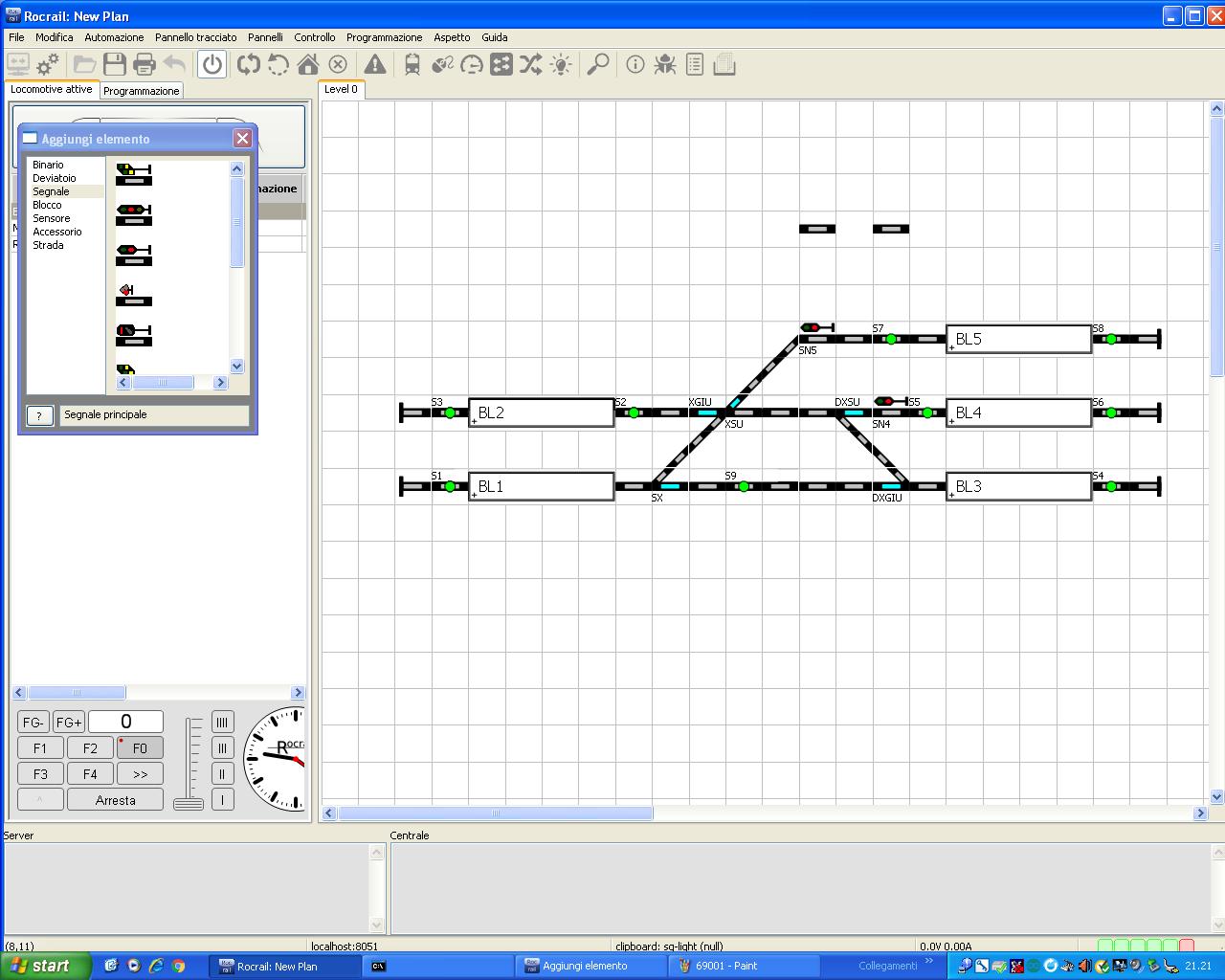Screen dimensions: 1225x980
Task: Click the undo arrow icon
Action: (x=174, y=64)
